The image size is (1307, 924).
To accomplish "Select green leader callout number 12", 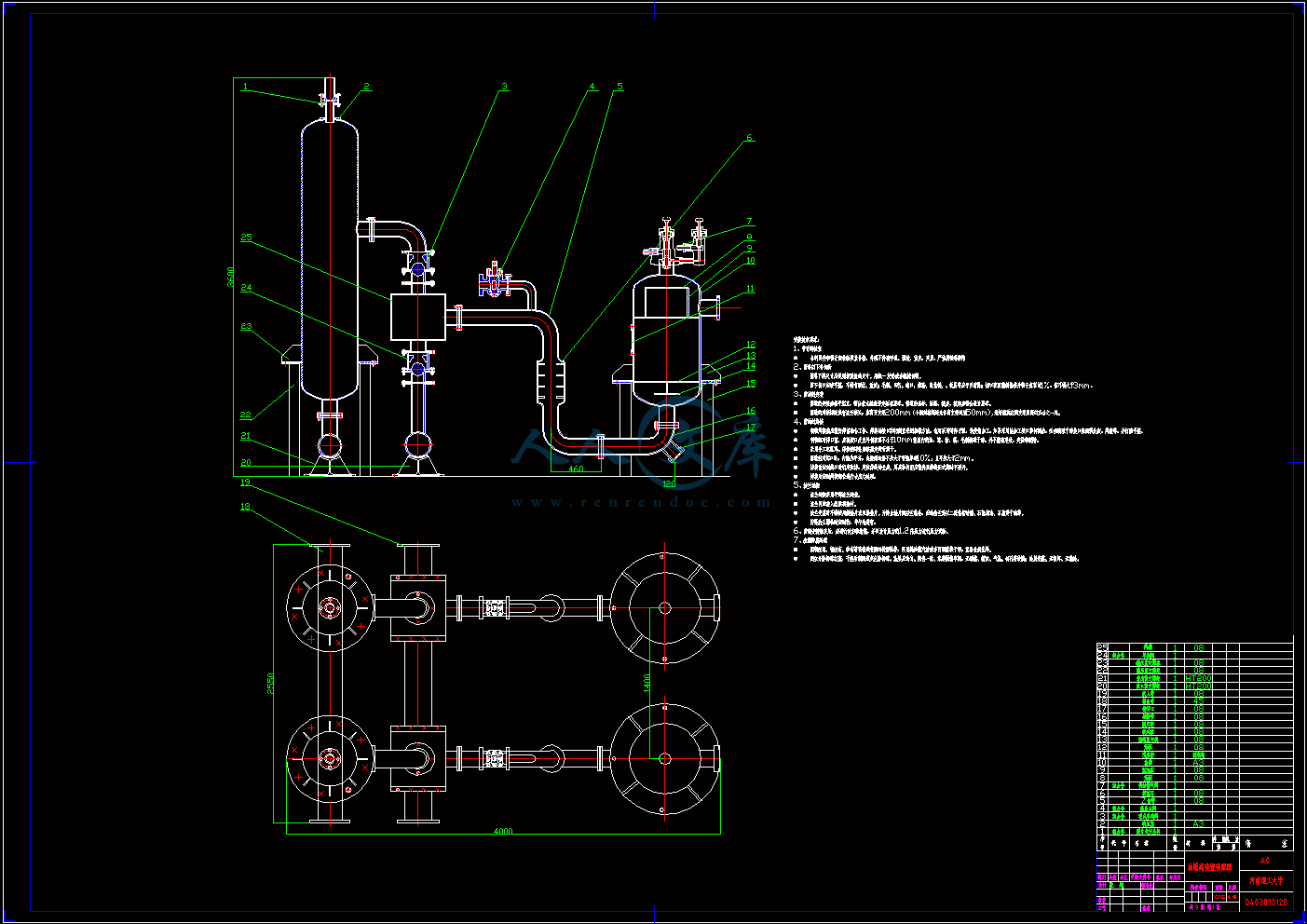I will [751, 345].
